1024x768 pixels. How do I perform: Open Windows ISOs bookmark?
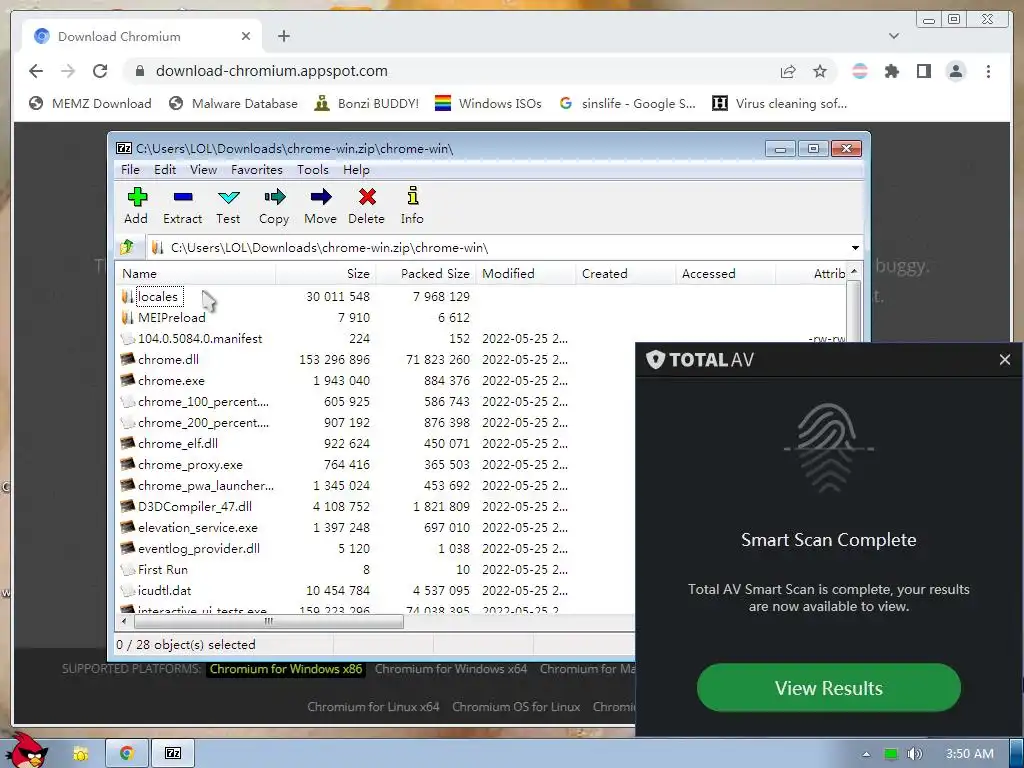(488, 104)
